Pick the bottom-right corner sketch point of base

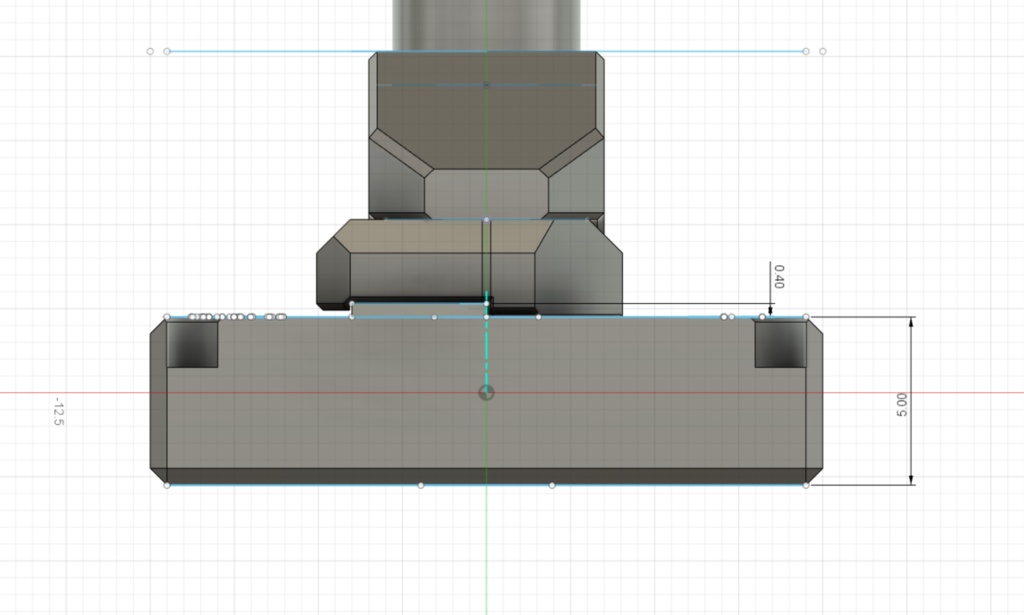pos(806,485)
